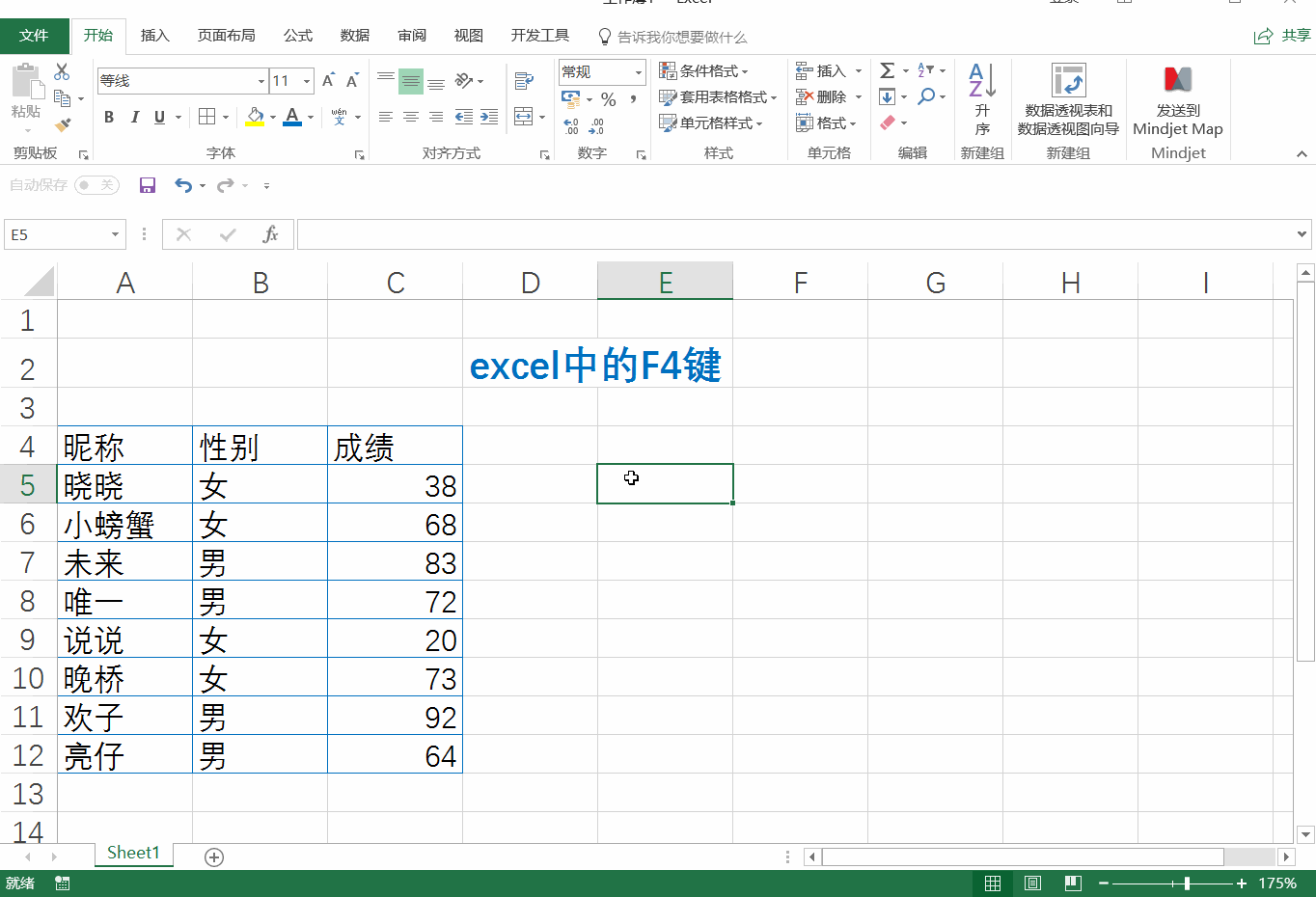
Task: Open the 套用表格格式 dropdown
Action: pos(719,96)
